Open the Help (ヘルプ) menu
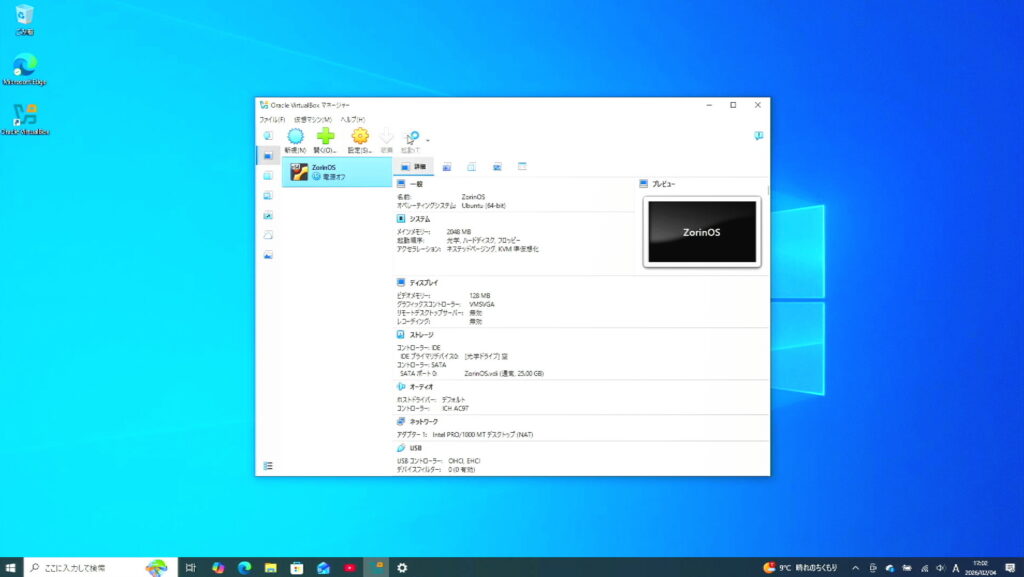 (x=352, y=119)
